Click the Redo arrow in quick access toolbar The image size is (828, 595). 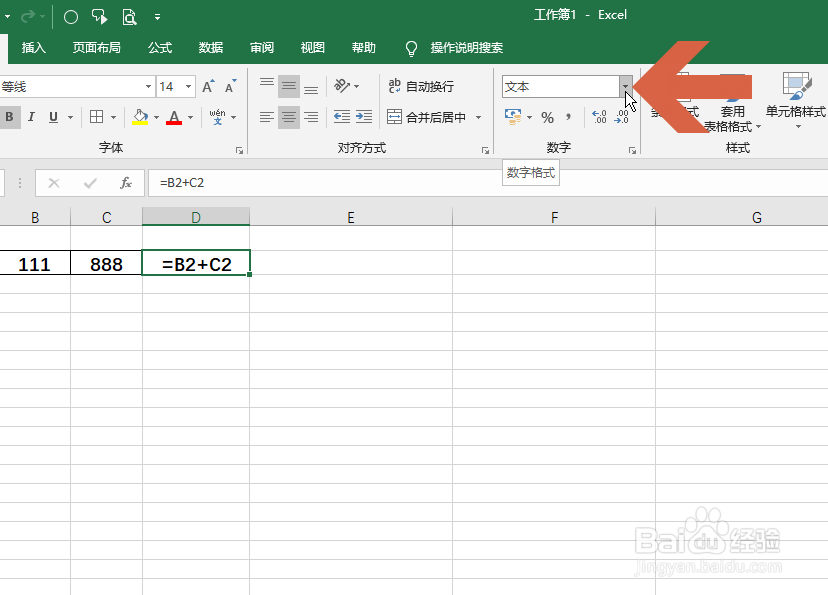27,17
